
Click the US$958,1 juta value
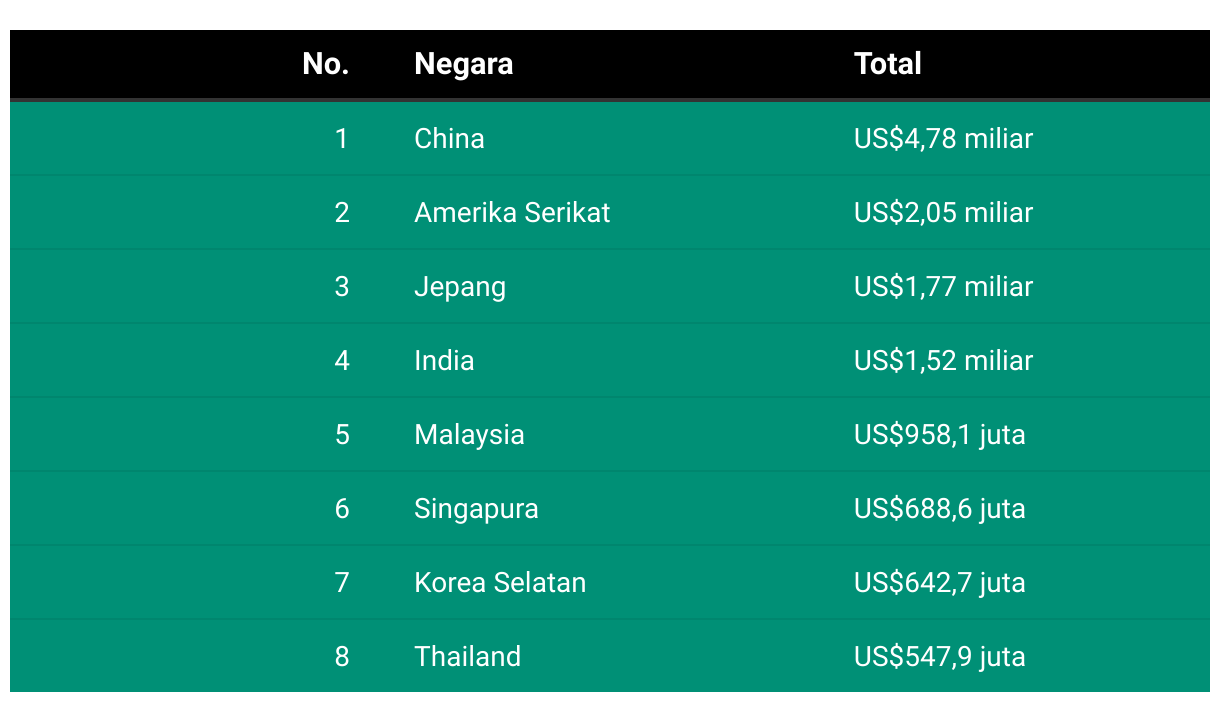coord(939,434)
